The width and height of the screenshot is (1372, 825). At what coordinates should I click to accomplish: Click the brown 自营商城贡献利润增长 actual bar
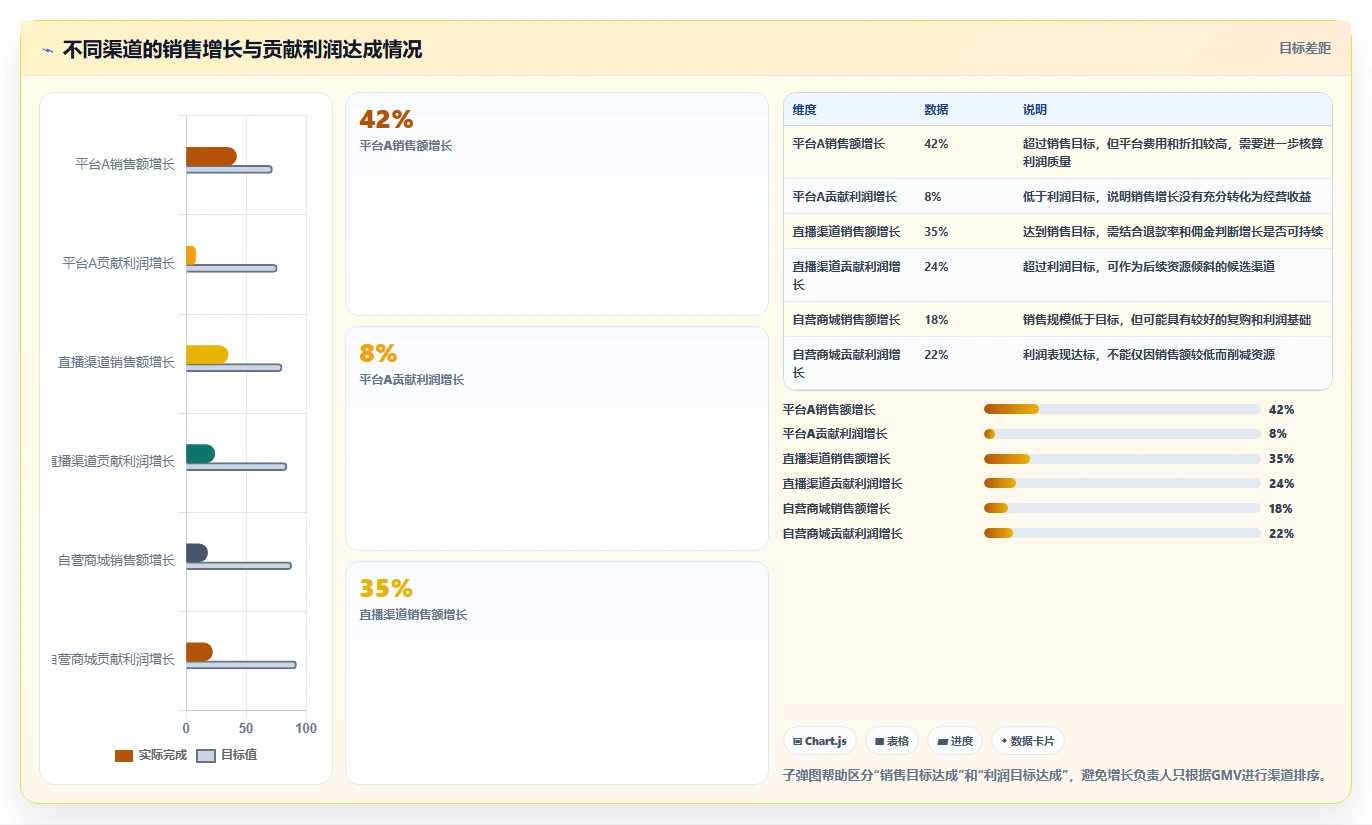(x=199, y=651)
